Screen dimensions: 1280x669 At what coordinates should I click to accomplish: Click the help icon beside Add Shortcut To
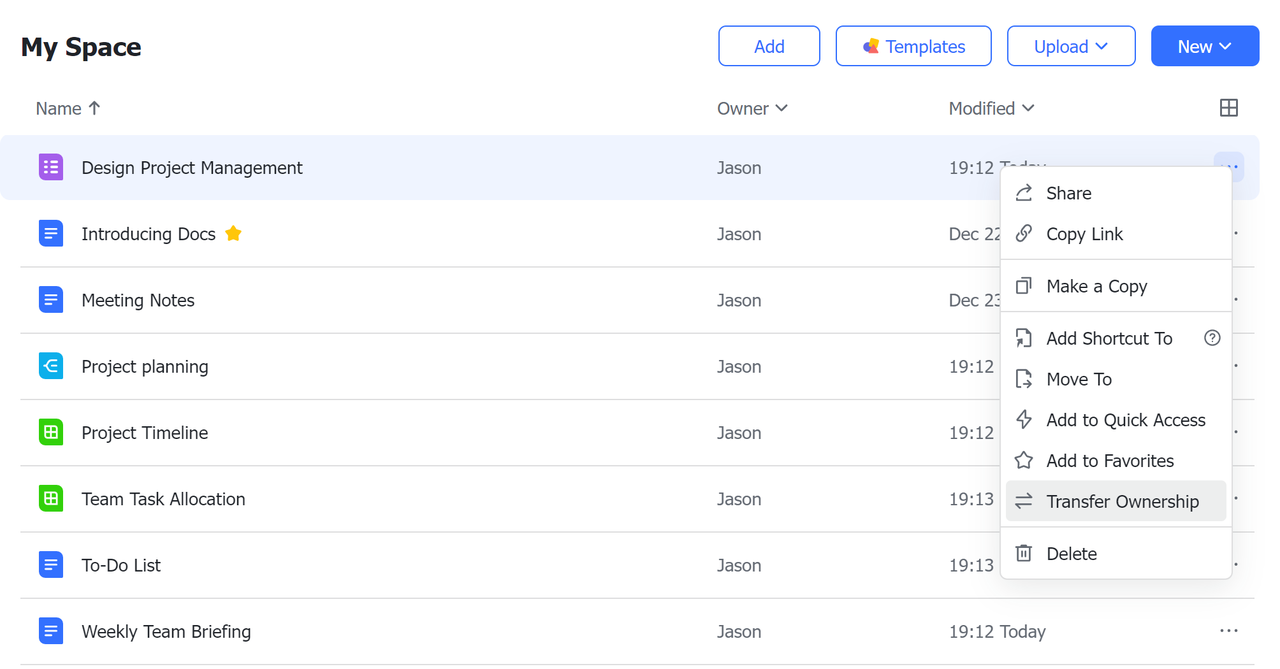(1212, 338)
